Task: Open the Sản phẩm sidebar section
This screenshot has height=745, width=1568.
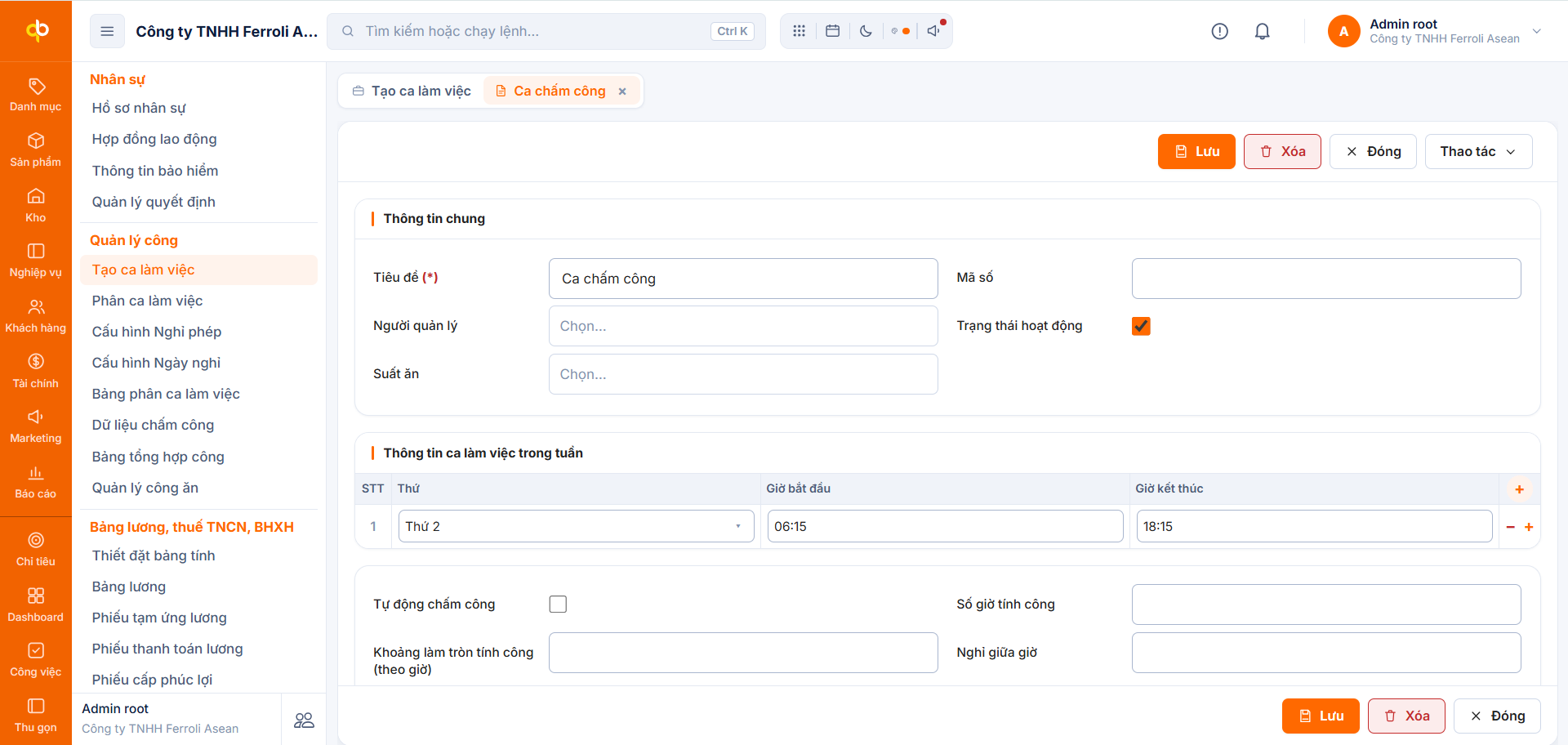Action: click(x=36, y=150)
